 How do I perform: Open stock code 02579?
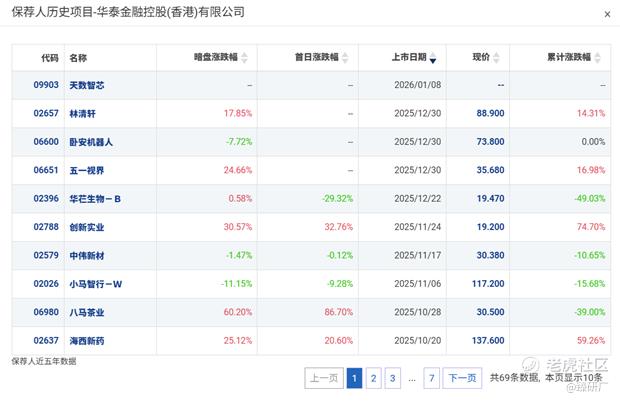46,255
